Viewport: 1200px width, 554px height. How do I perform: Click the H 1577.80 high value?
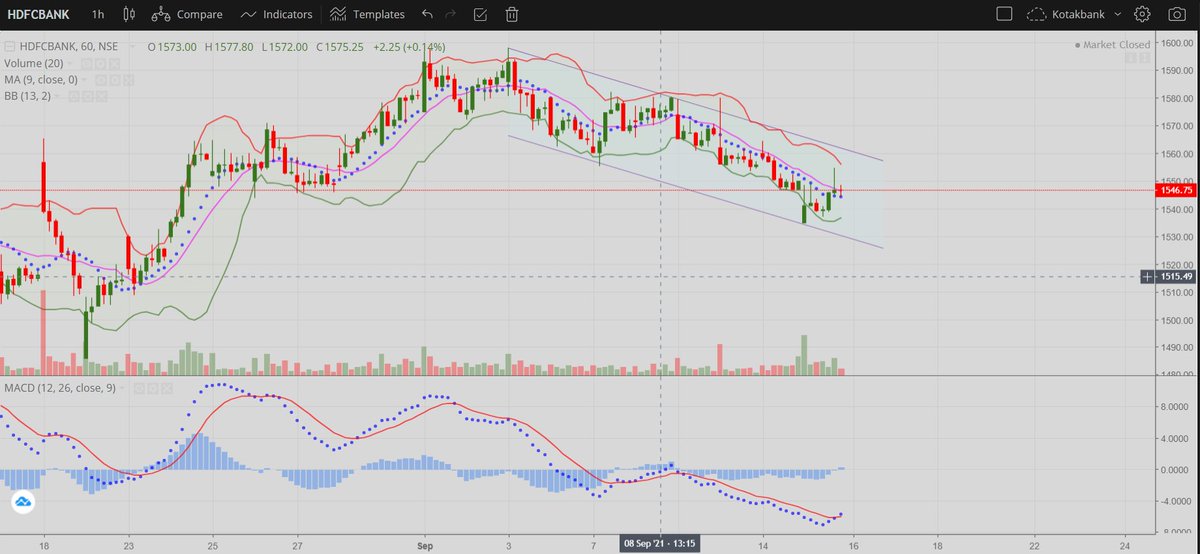click(229, 47)
